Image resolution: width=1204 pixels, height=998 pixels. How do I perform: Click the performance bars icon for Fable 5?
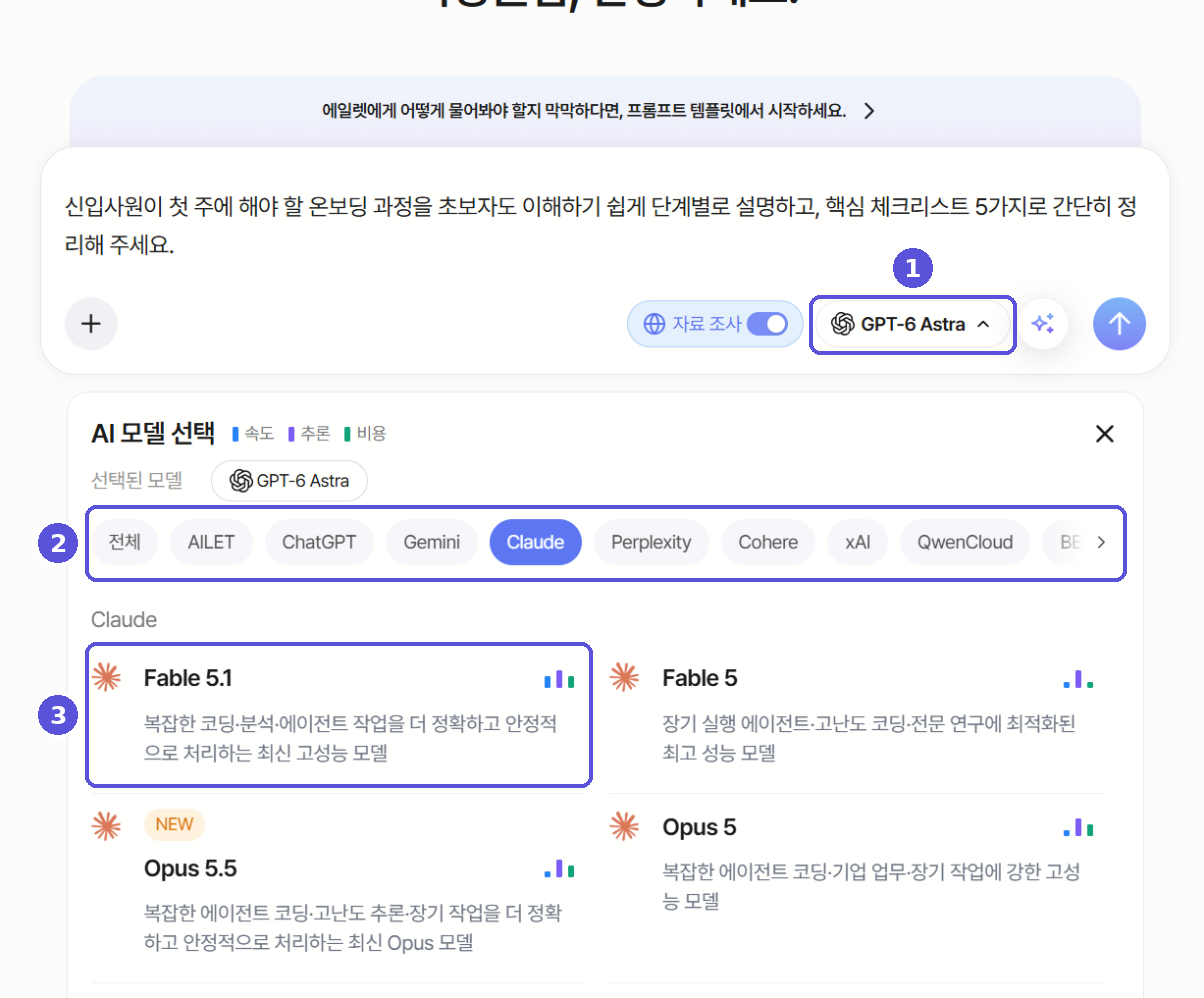[1078, 679]
